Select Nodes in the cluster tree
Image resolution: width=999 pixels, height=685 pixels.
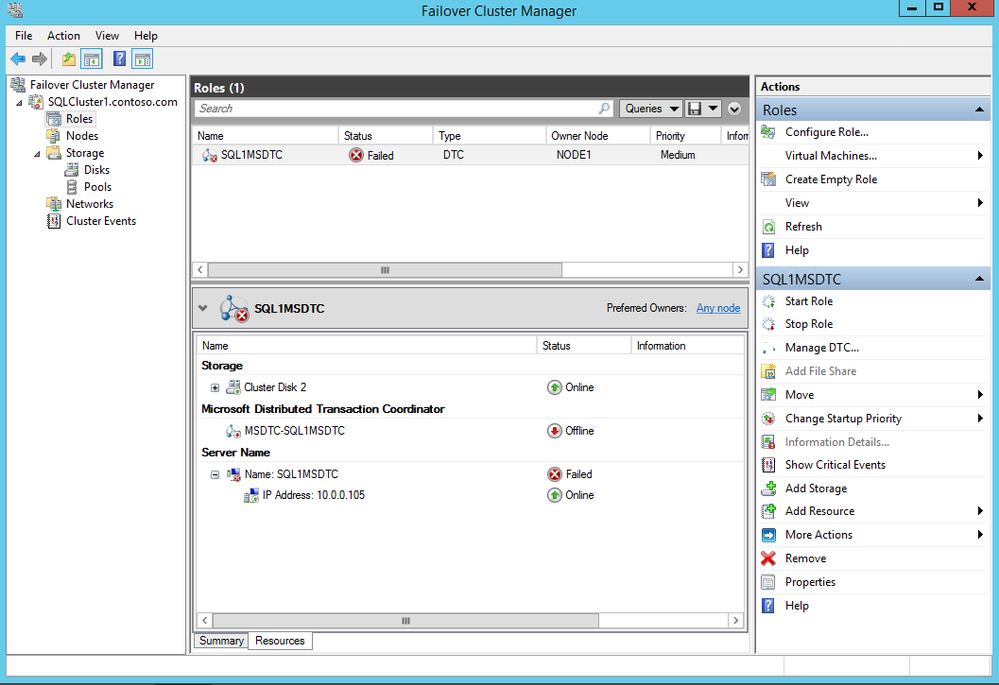[x=82, y=136]
